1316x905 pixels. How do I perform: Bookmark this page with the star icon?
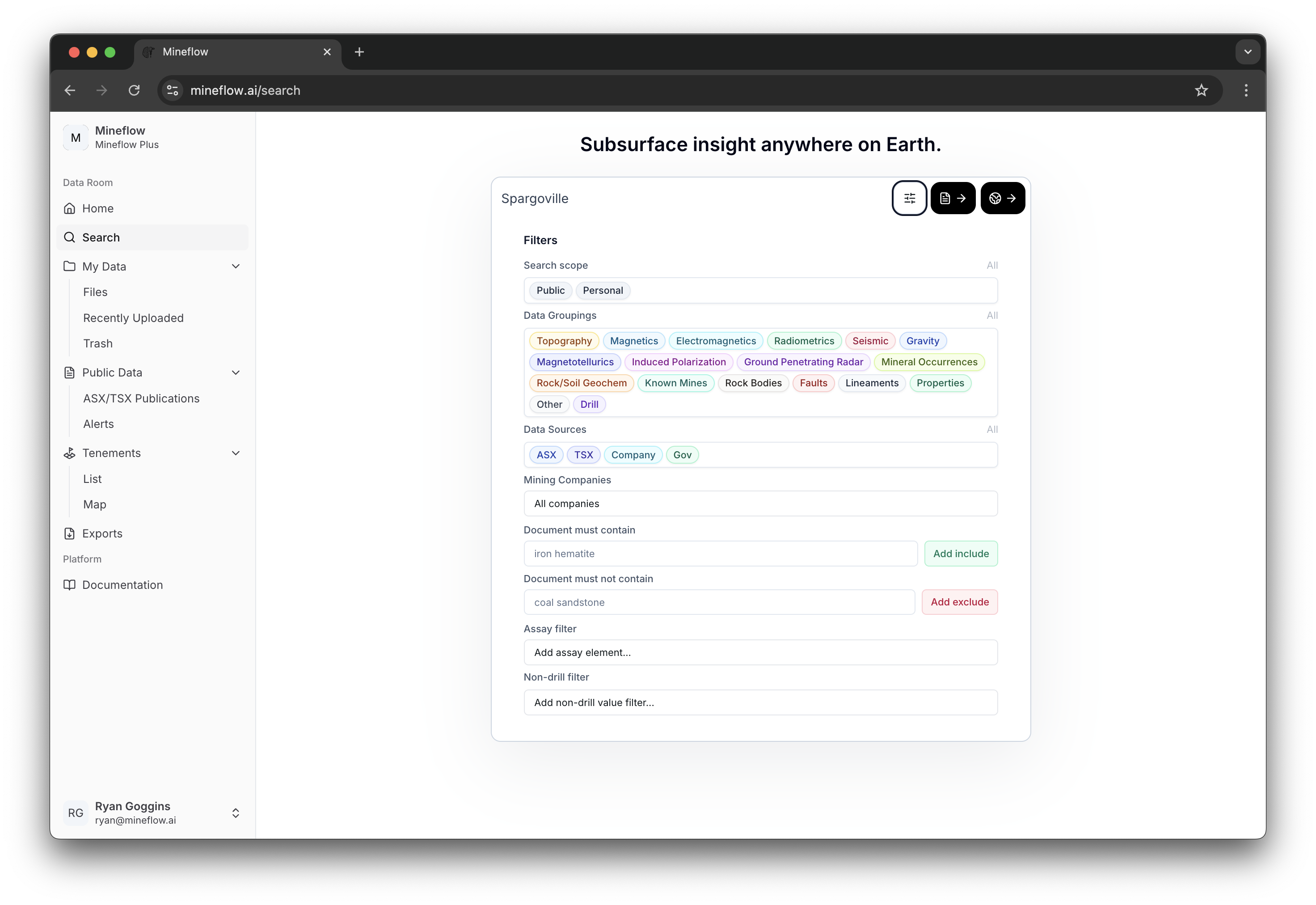coord(1201,90)
